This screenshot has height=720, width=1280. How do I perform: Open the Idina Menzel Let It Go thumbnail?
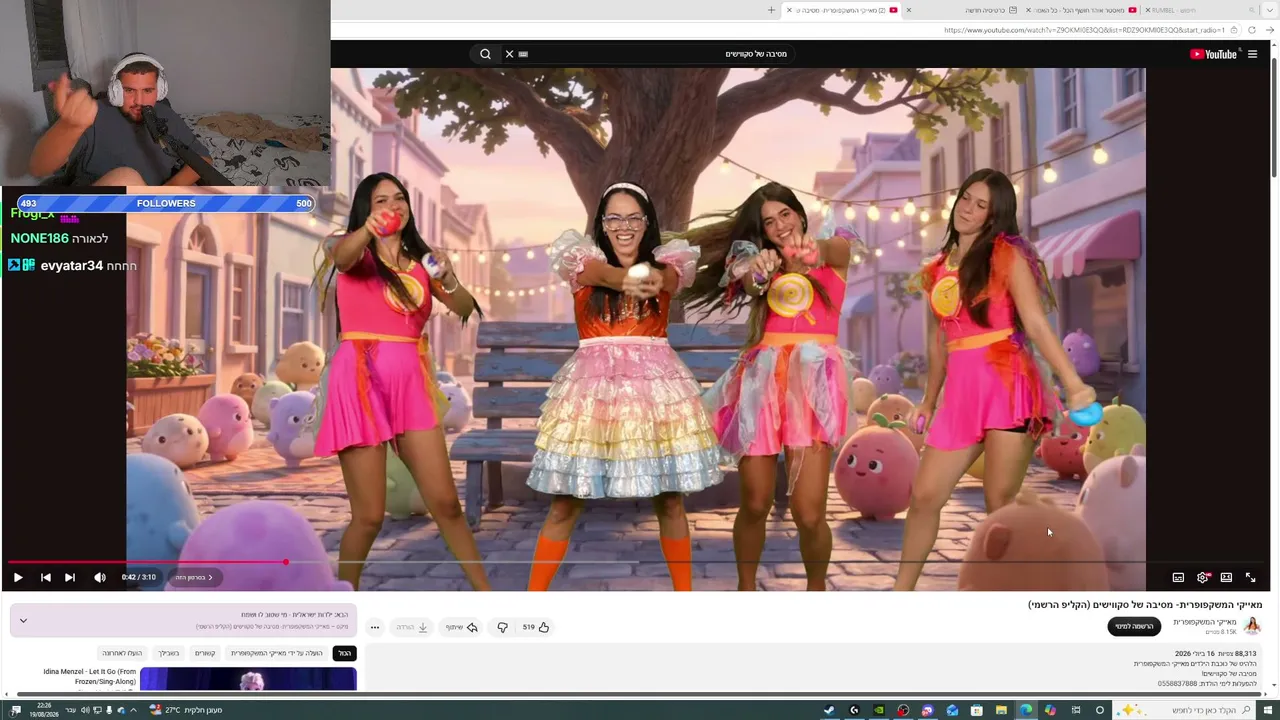tap(248, 680)
